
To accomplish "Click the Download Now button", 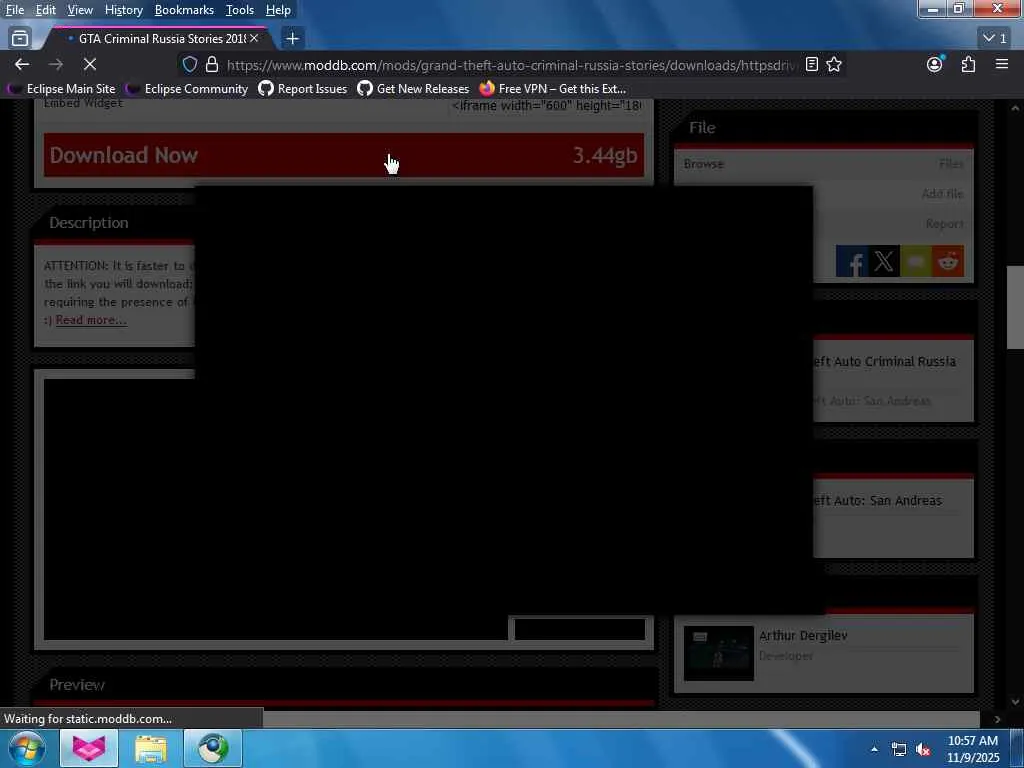I will click(344, 155).
